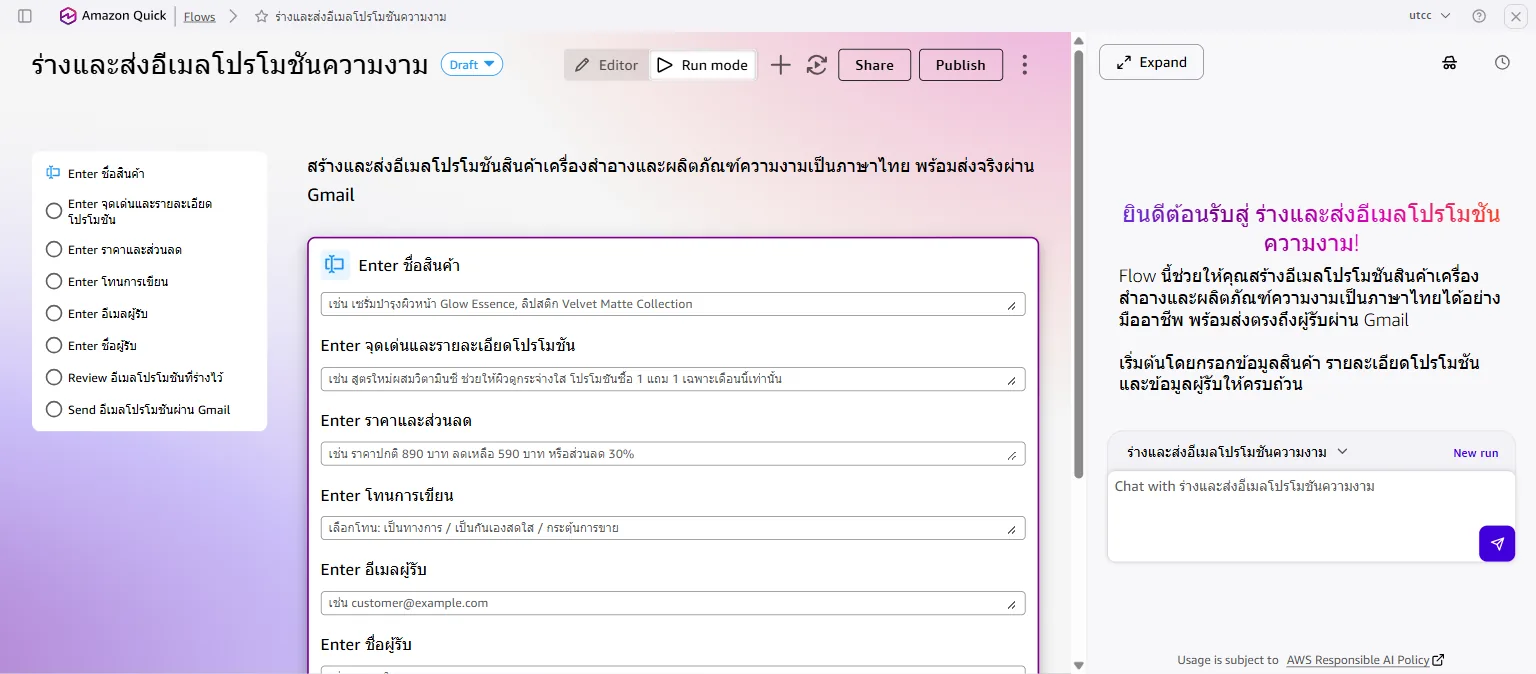This screenshot has width=1536, height=674.
Task: Open the help icon in top bar
Action: click(1479, 16)
